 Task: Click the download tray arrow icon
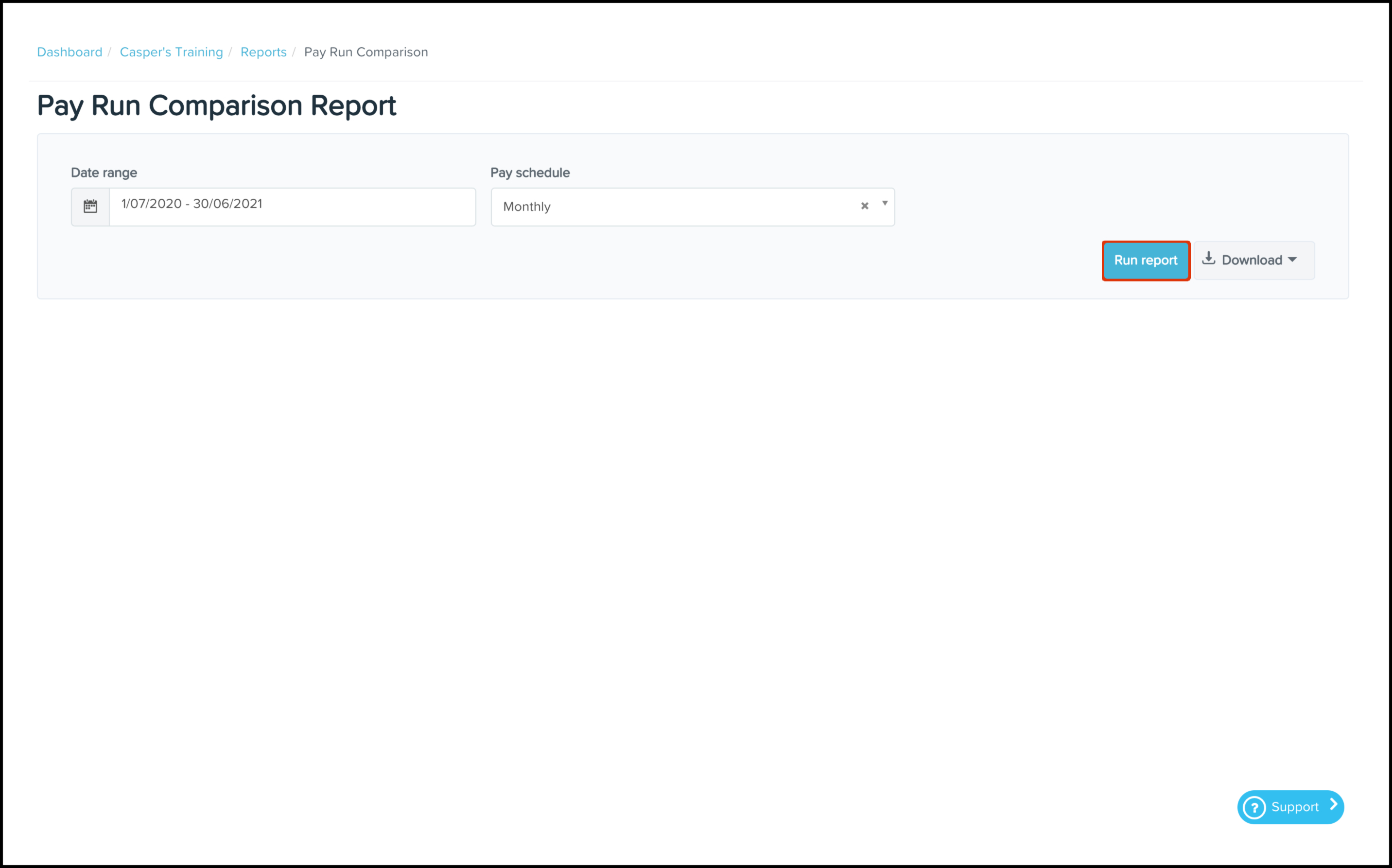coord(1208,259)
